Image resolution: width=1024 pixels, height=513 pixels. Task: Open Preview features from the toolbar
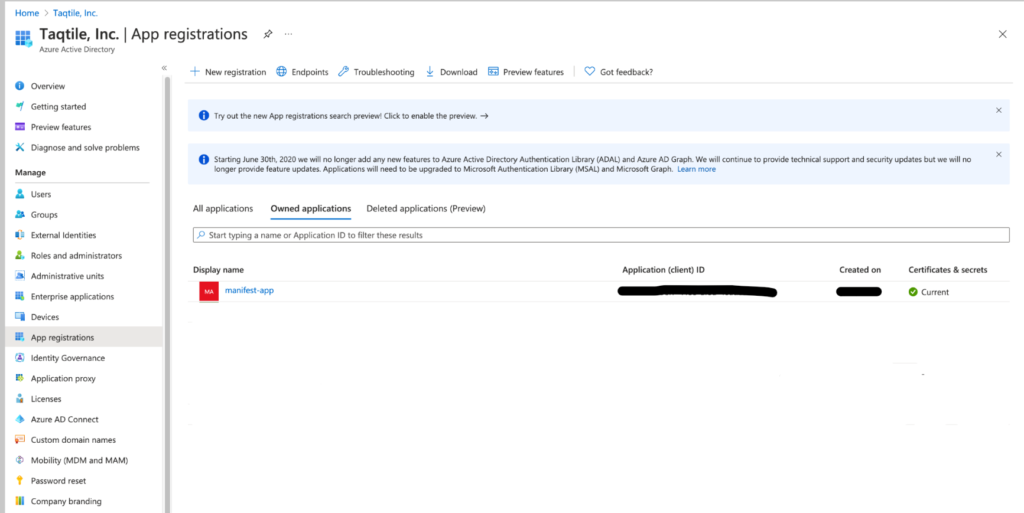[x=526, y=72]
